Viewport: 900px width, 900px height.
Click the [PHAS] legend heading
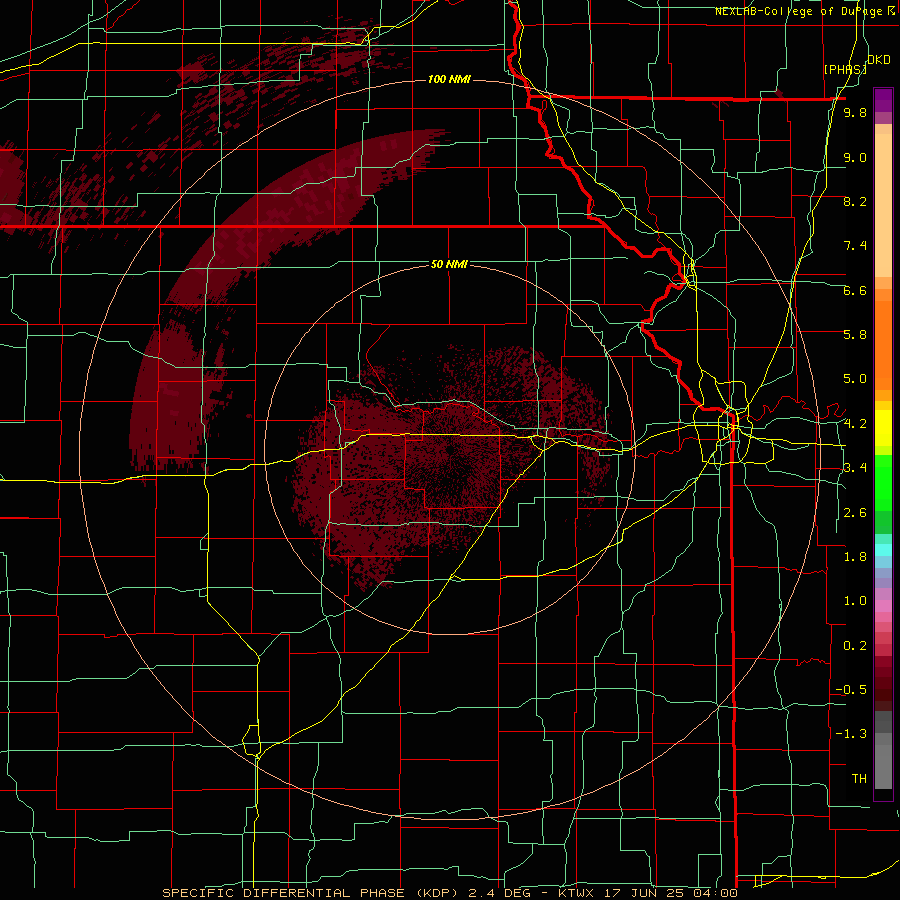point(845,69)
